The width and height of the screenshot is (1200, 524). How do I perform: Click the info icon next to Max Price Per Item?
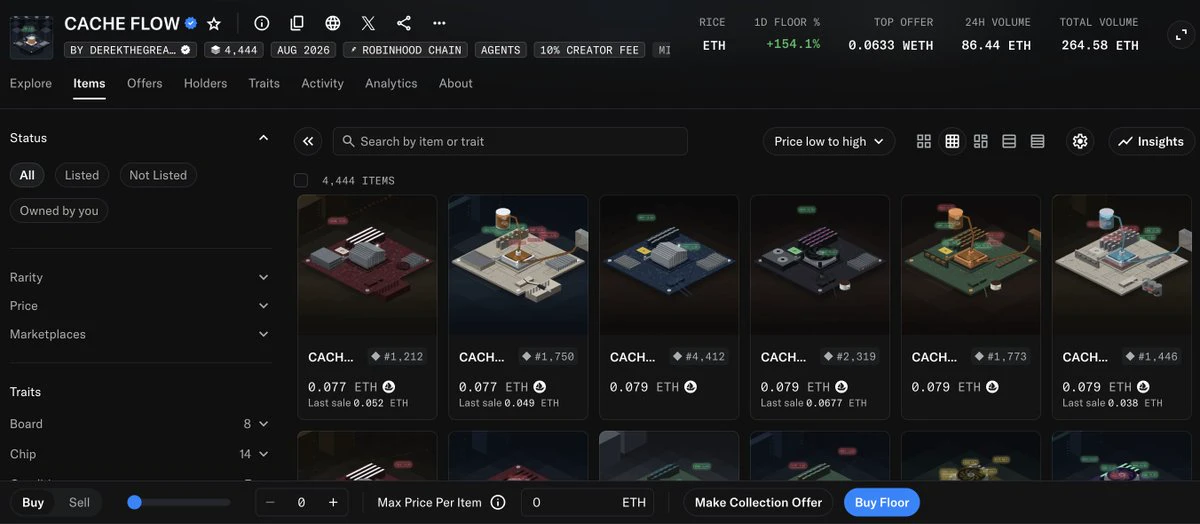(x=498, y=502)
